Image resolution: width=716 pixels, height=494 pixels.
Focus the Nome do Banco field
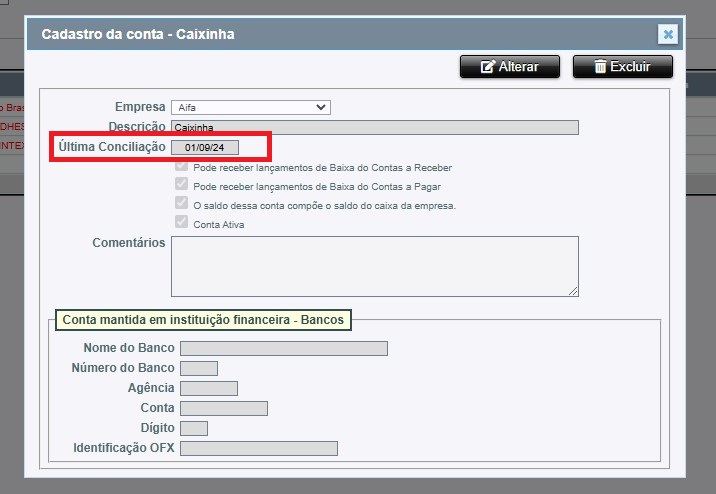coord(283,348)
